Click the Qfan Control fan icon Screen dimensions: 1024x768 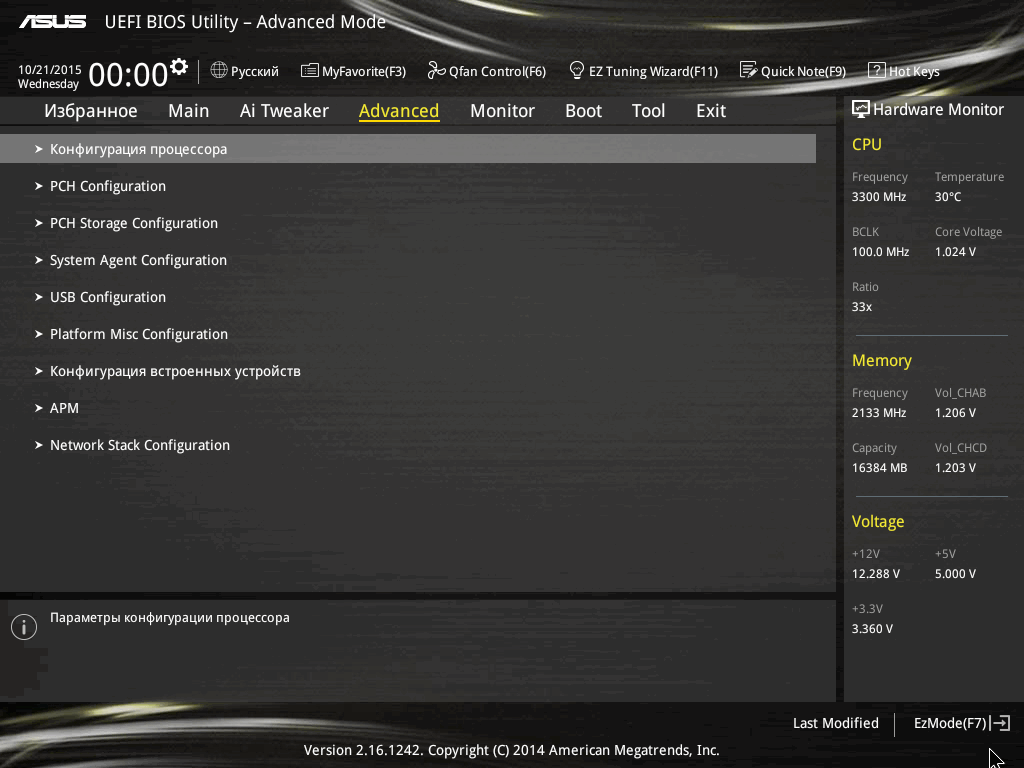click(x=436, y=70)
